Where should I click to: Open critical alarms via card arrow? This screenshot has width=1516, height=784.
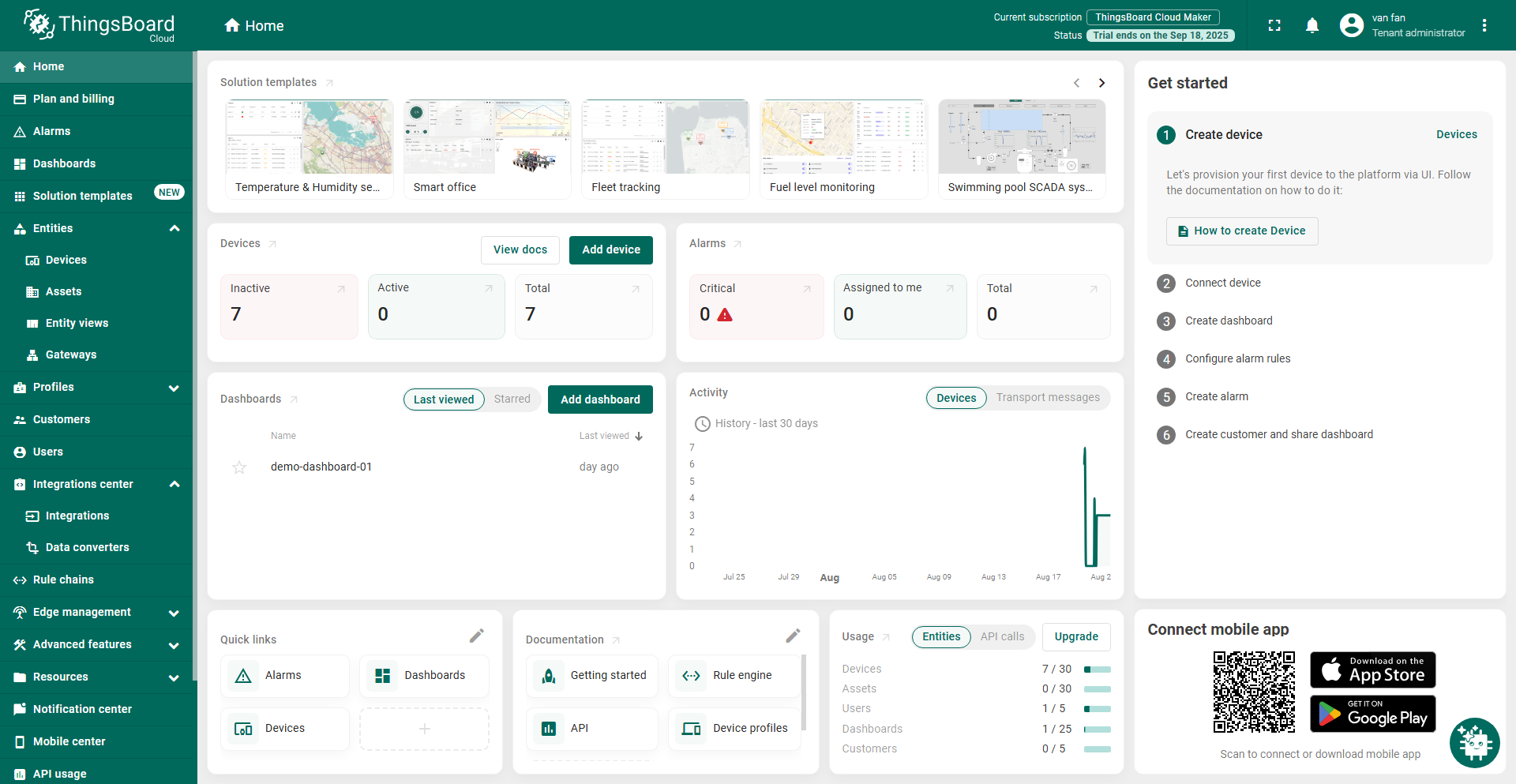tap(807, 289)
